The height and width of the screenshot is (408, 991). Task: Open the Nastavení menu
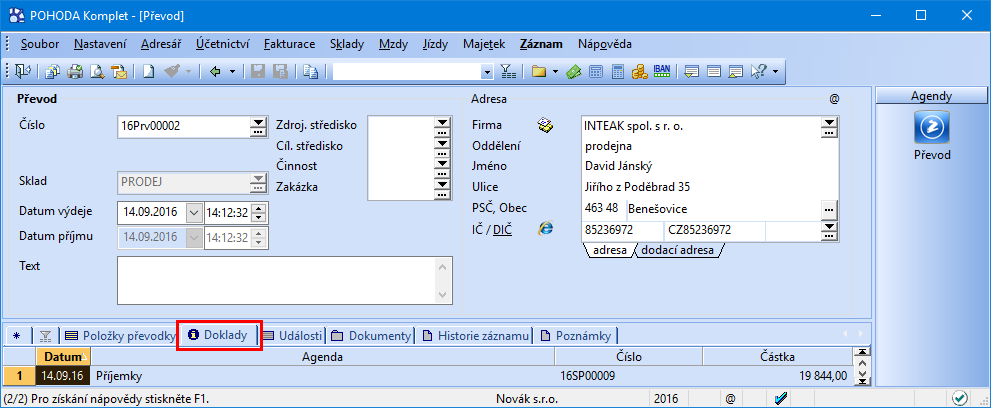point(100,44)
